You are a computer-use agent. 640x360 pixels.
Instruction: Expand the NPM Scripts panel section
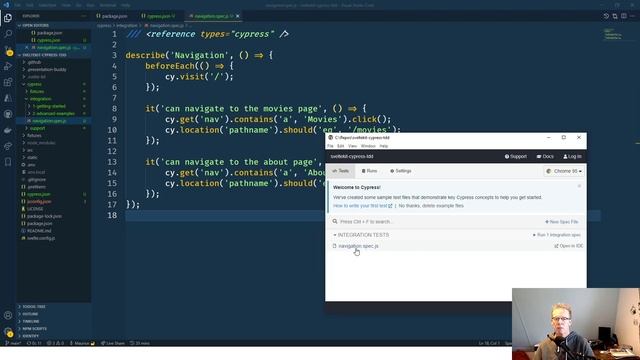pyautogui.click(x=34, y=329)
